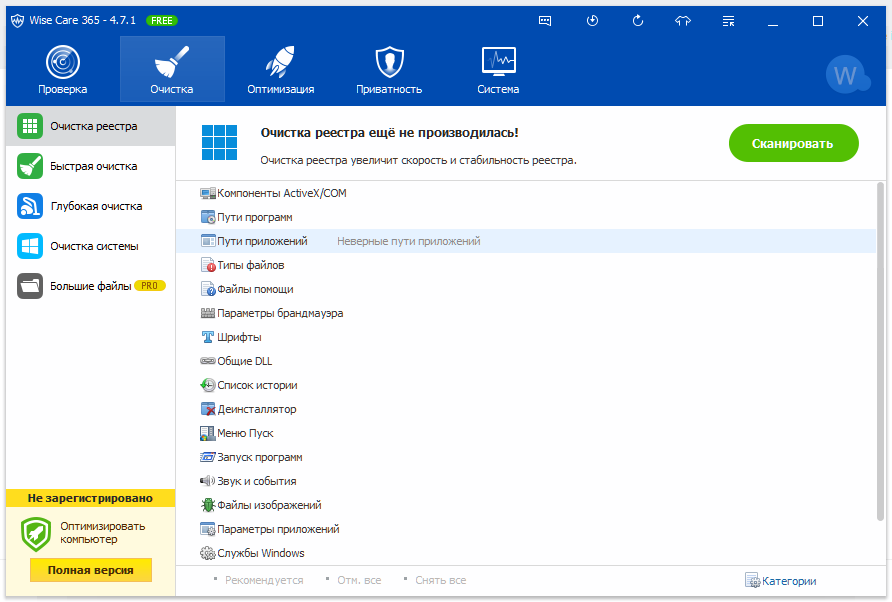Image resolution: width=892 pixels, height=602 pixels.
Task: Open the skin (t-shirt) icon in title bar
Action: 683,20
